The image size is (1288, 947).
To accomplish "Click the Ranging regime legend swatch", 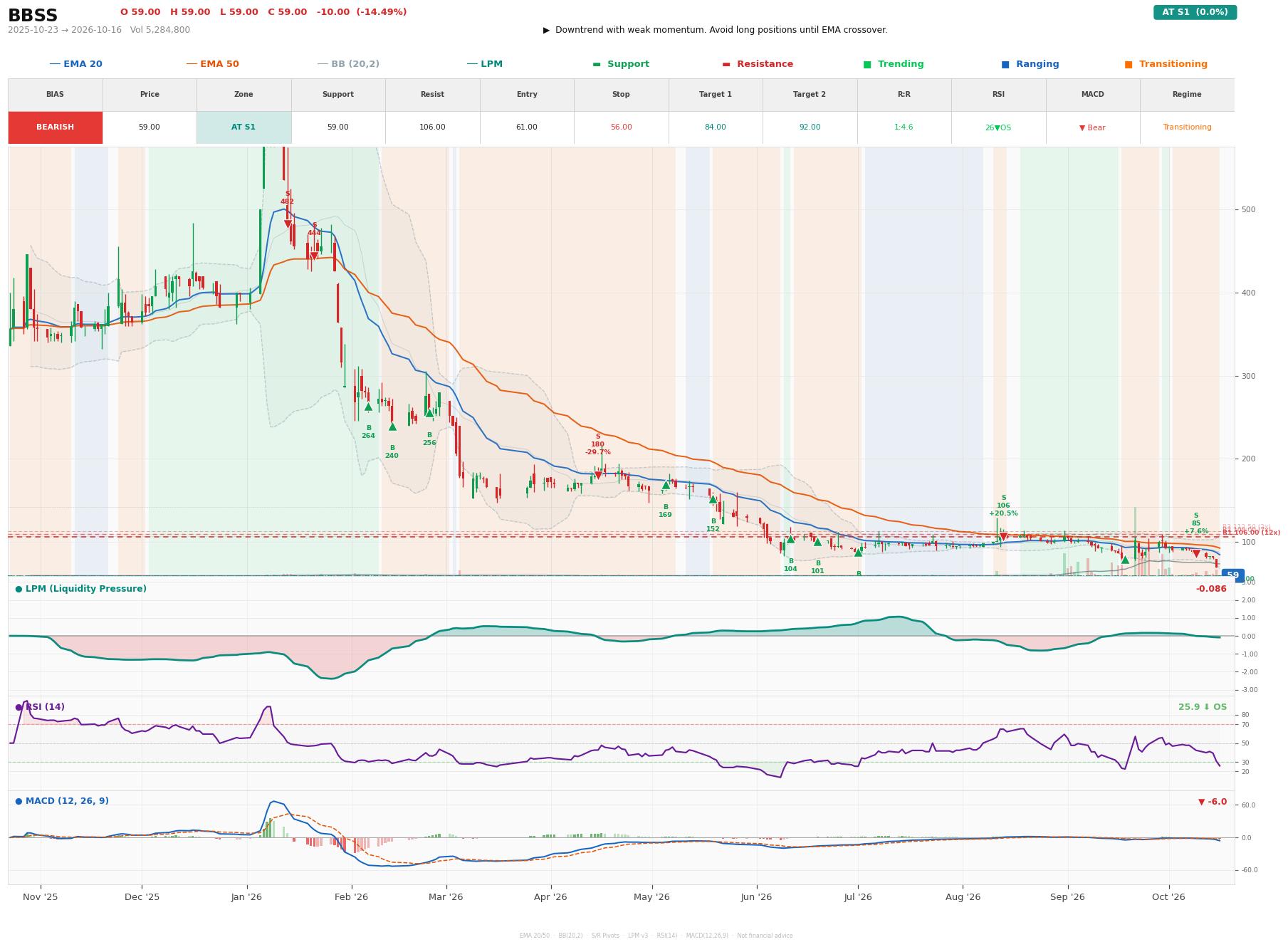I will (1005, 64).
